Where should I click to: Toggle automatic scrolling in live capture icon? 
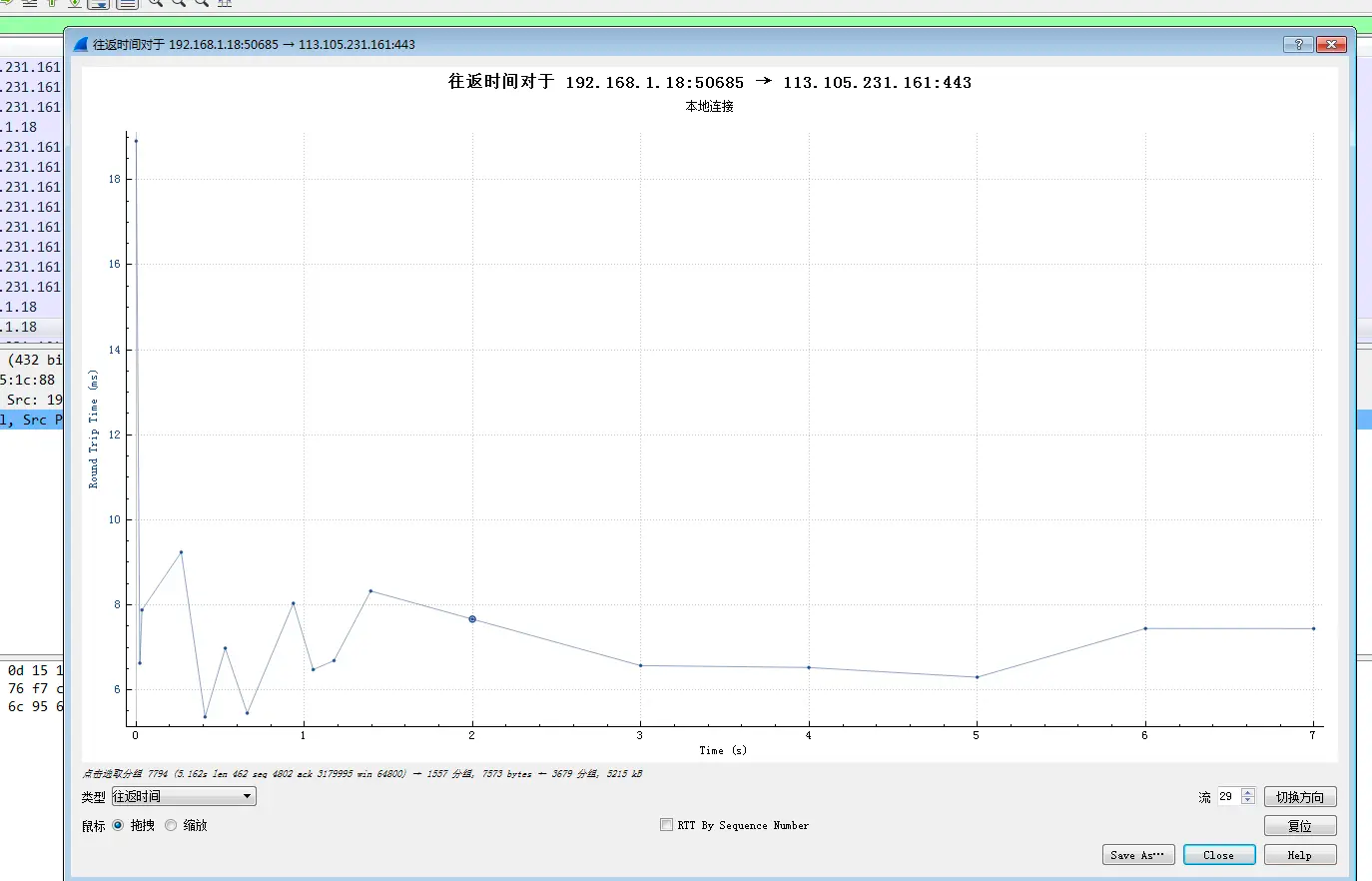click(x=97, y=5)
